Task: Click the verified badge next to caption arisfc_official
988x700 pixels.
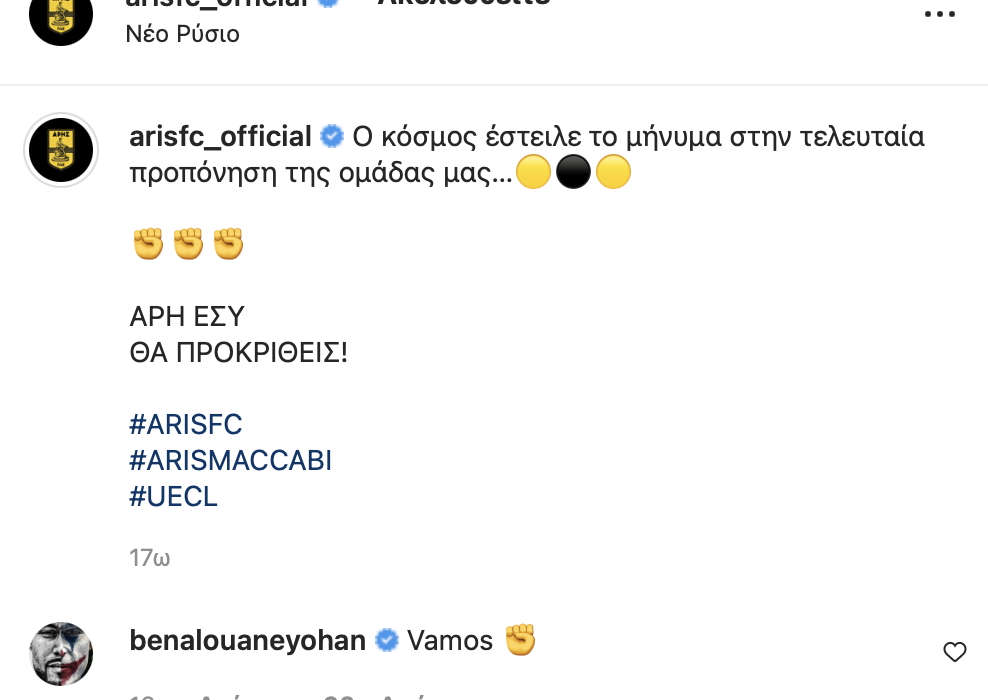Action: (x=332, y=137)
